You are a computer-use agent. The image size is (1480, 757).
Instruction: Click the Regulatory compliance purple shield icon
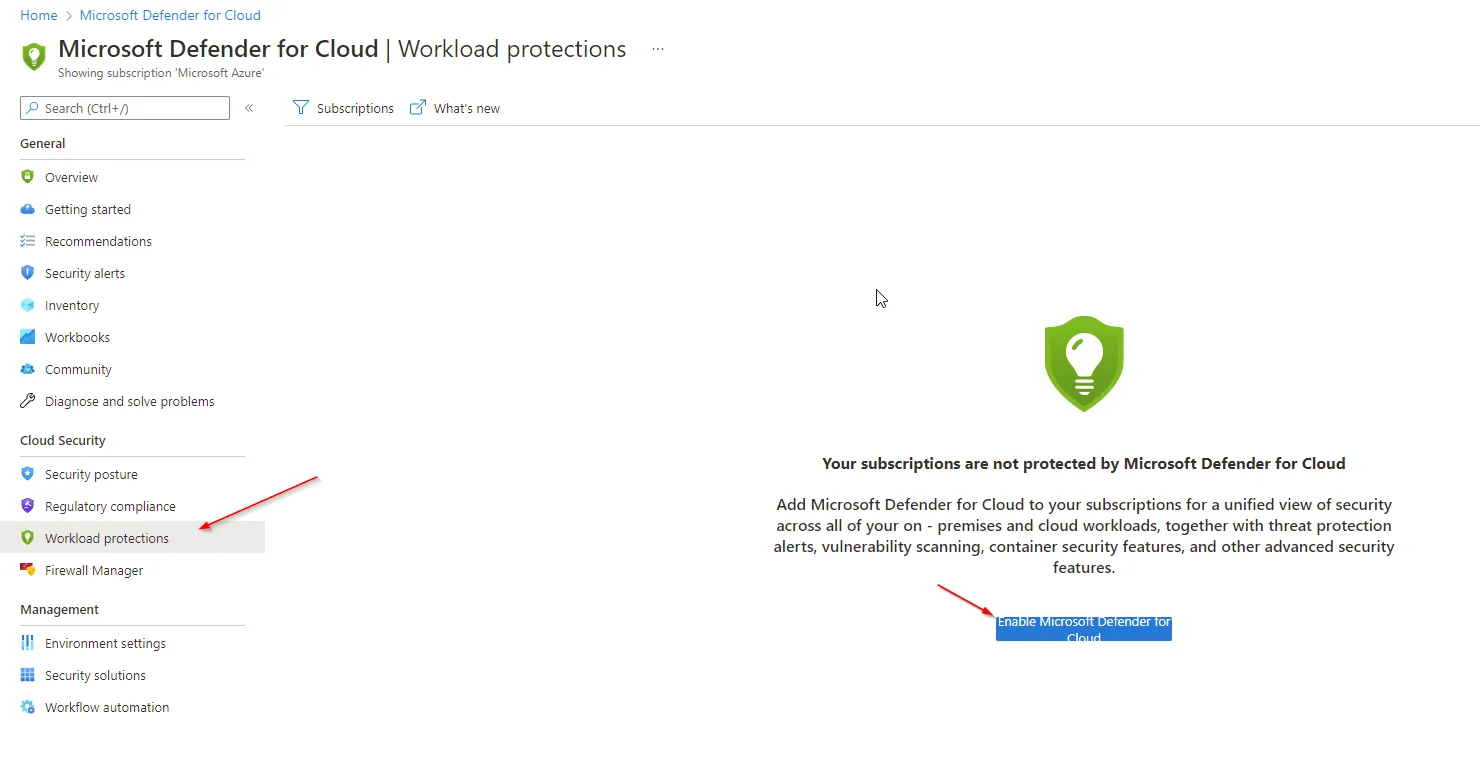[28, 506]
